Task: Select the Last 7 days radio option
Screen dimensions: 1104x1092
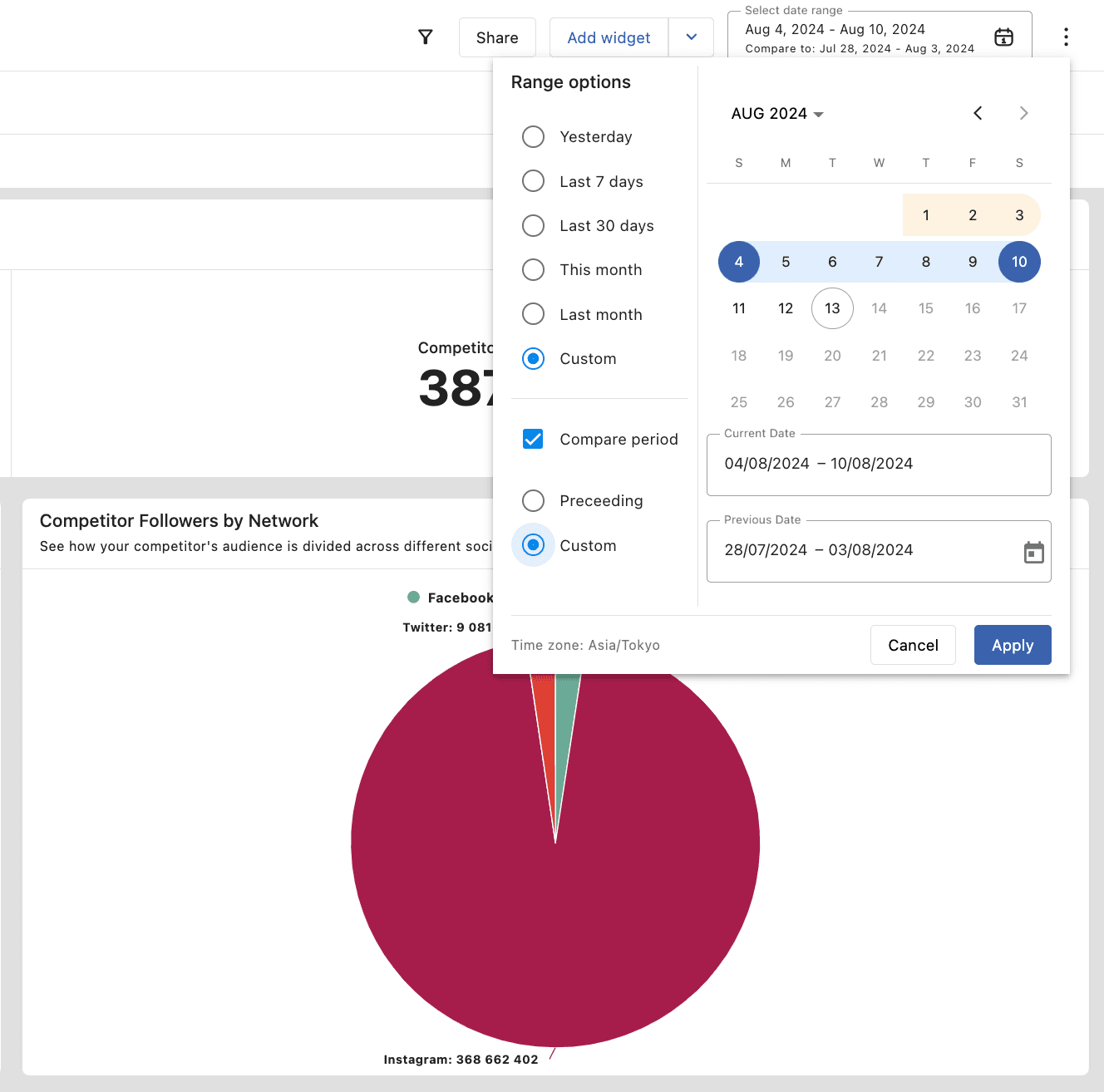Action: 533,181
